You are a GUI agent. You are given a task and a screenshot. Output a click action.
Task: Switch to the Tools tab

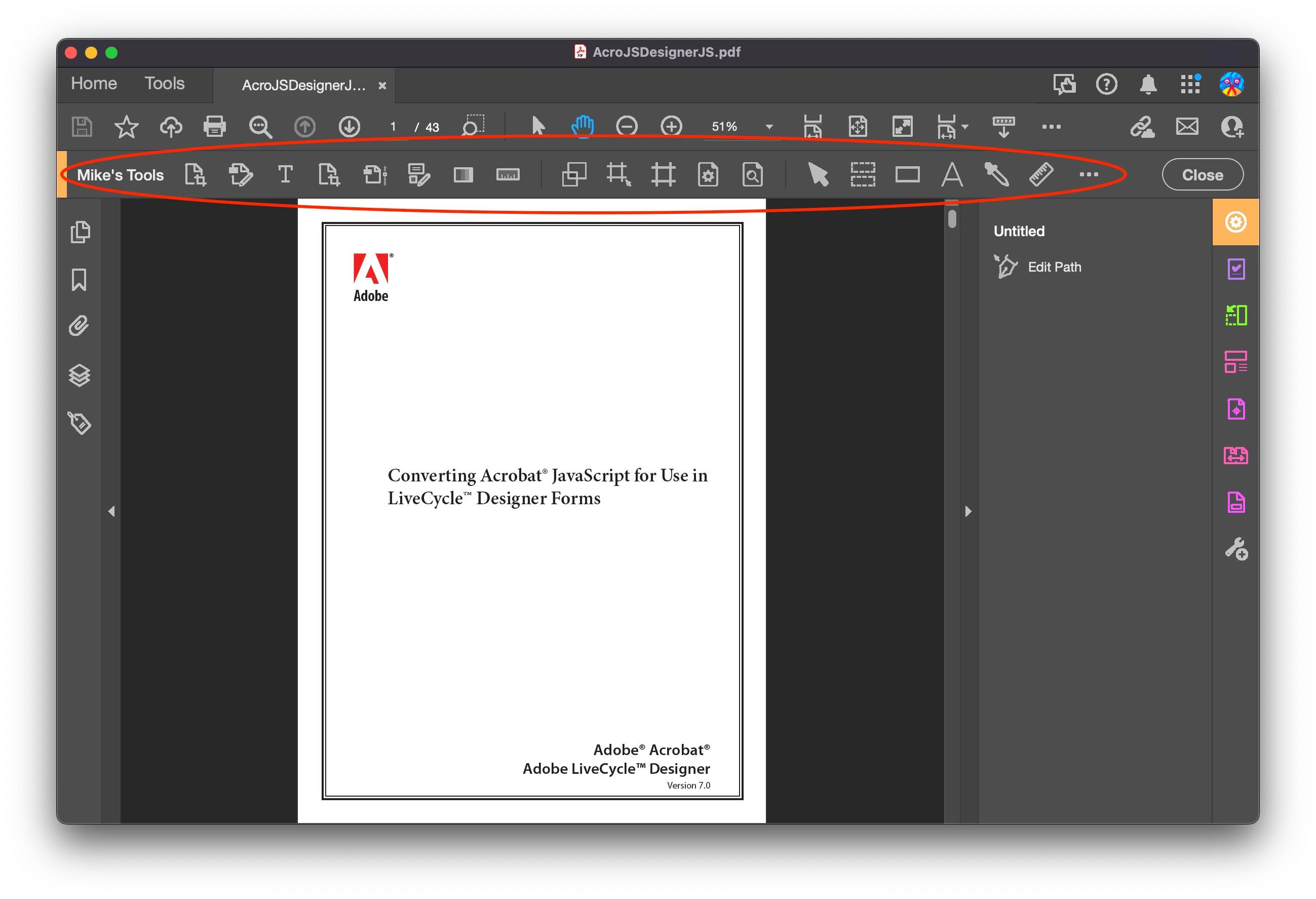164,84
